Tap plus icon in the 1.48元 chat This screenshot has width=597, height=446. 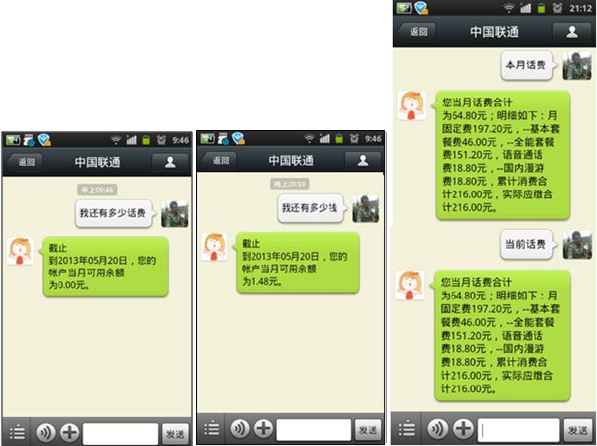click(263, 428)
